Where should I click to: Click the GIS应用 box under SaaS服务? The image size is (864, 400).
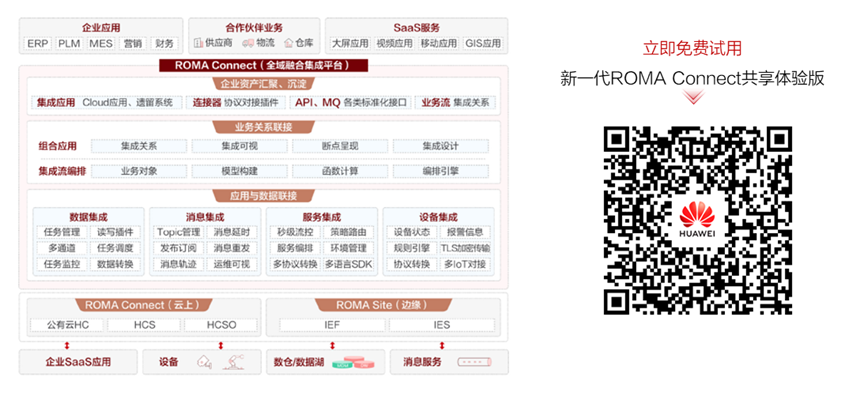click(483, 43)
